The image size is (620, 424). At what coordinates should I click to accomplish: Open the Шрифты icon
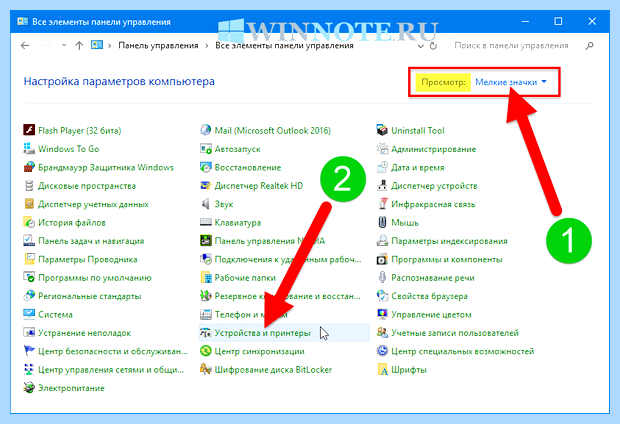(x=382, y=369)
